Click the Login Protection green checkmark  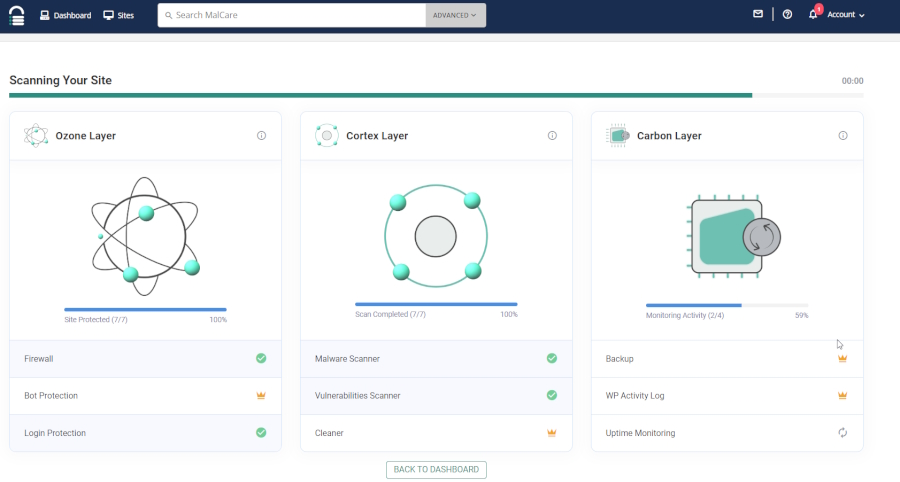coord(261,433)
